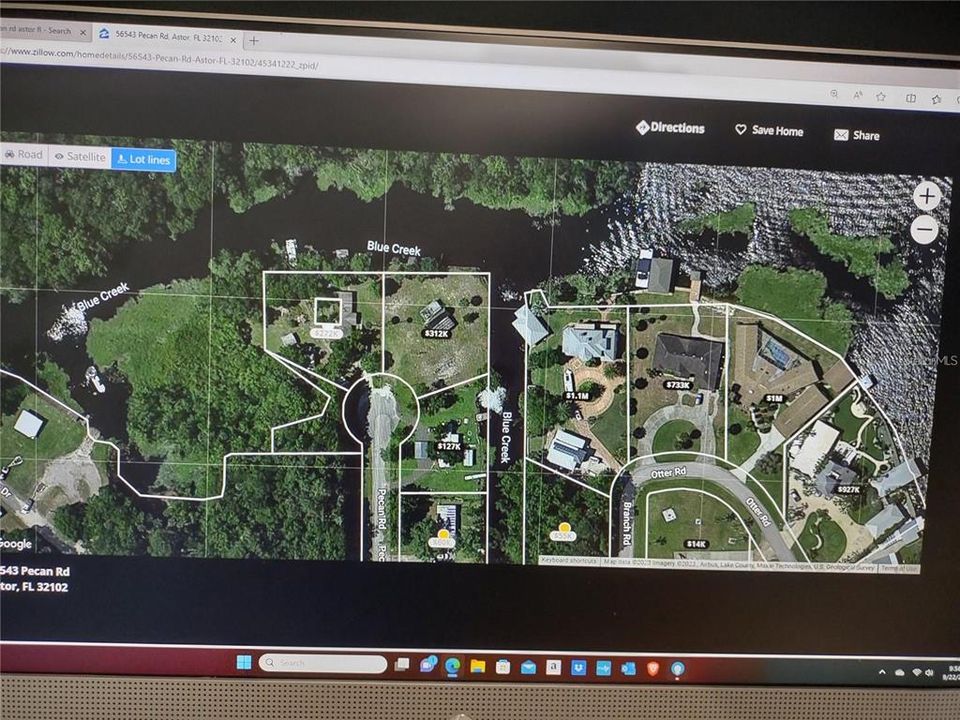Viewport: 960px width, 720px height.
Task: Zoom out using the map minus button
Action: point(926,231)
